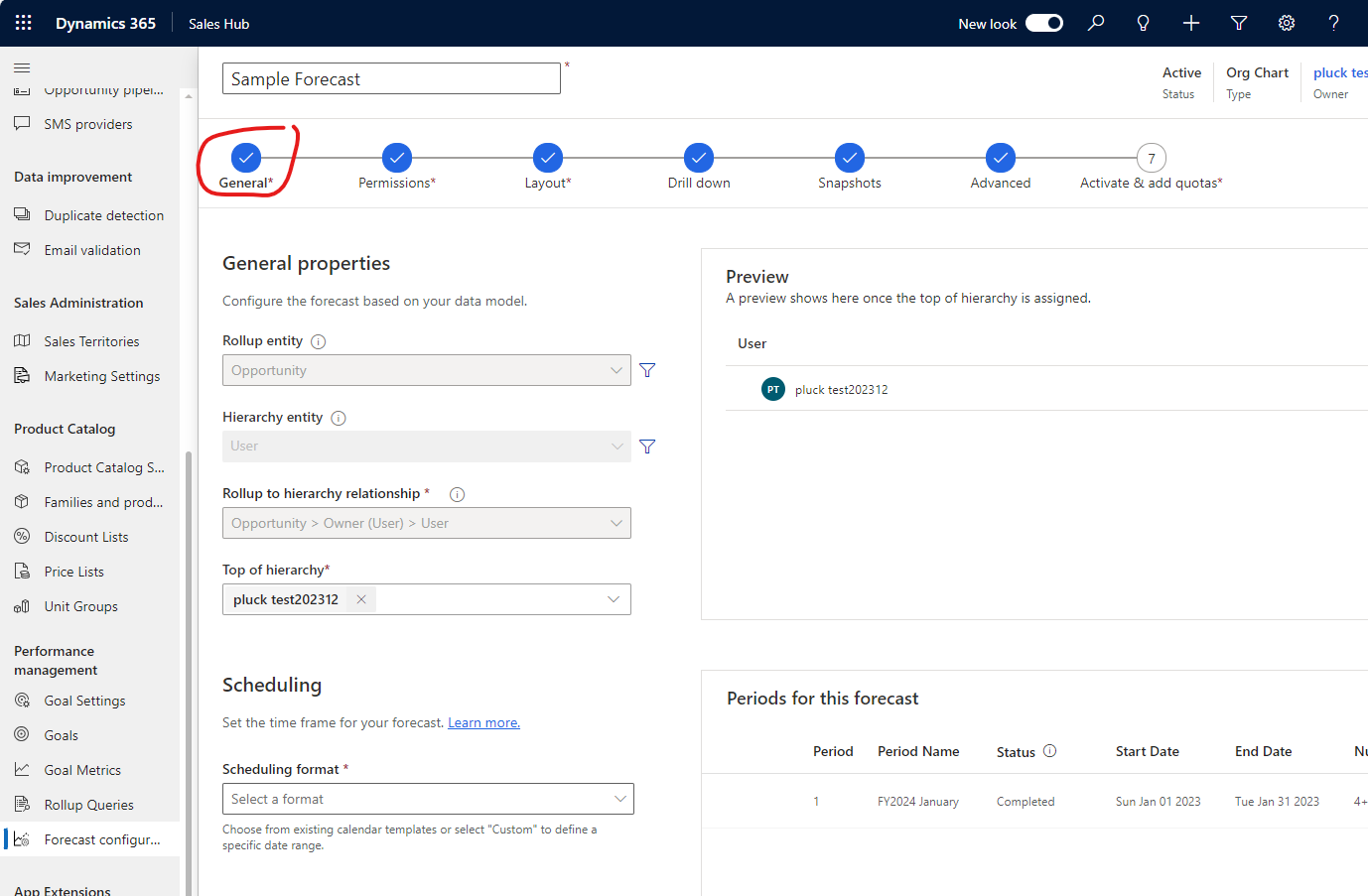This screenshot has width=1368, height=896.
Task: Open the advanced find funnel in the header
Action: 1239,23
